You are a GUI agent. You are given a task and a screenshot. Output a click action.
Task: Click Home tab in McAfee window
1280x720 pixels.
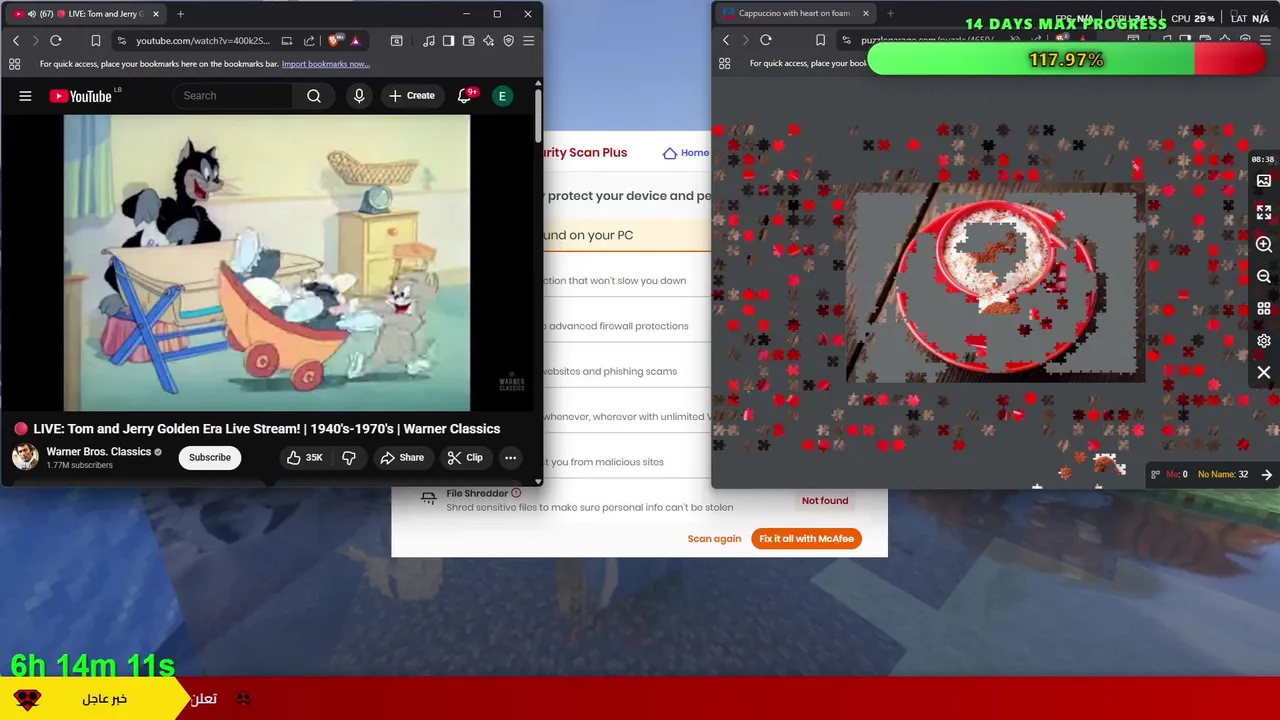pos(686,153)
